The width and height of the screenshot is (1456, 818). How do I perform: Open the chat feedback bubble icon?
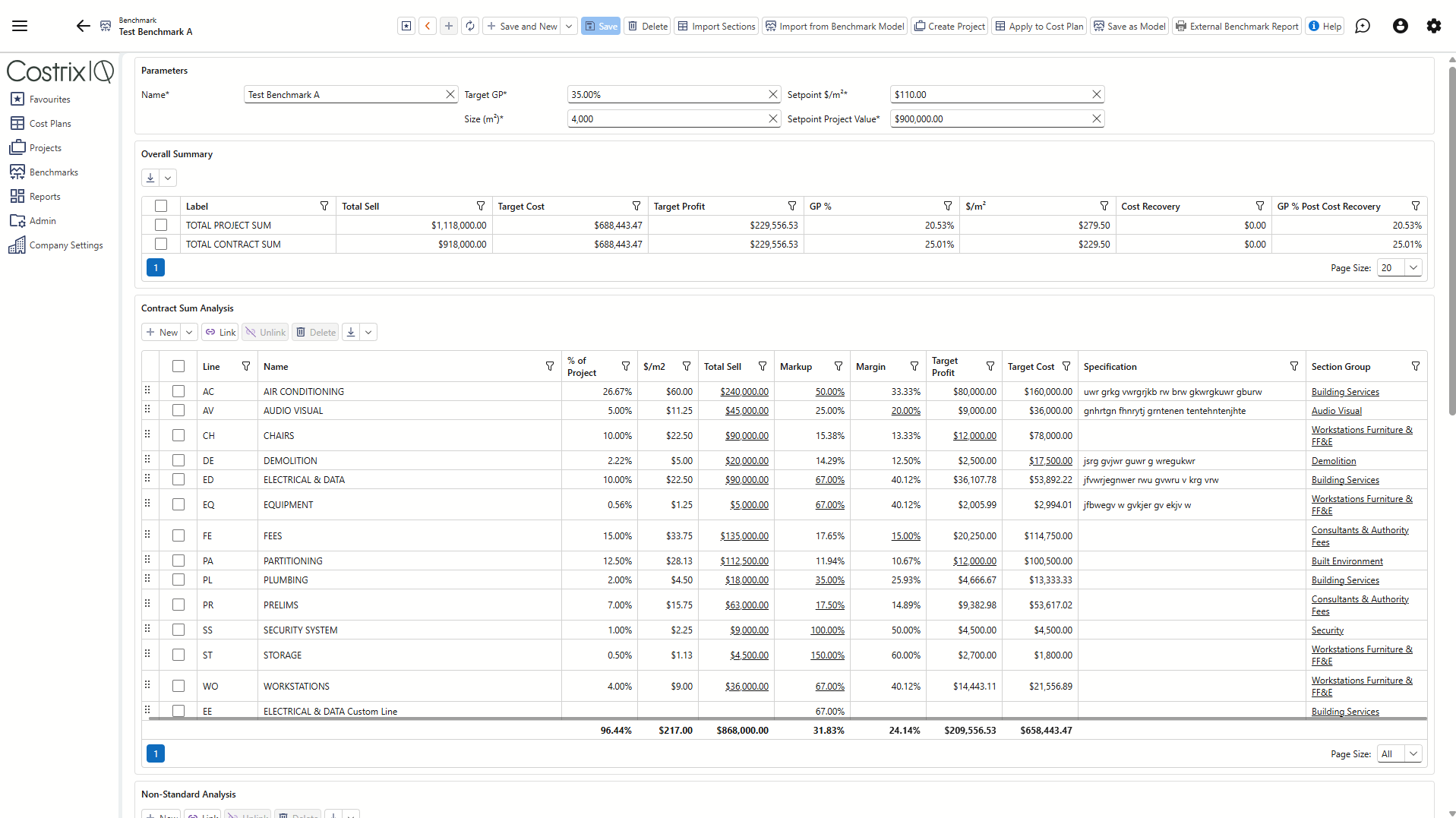[x=1363, y=26]
